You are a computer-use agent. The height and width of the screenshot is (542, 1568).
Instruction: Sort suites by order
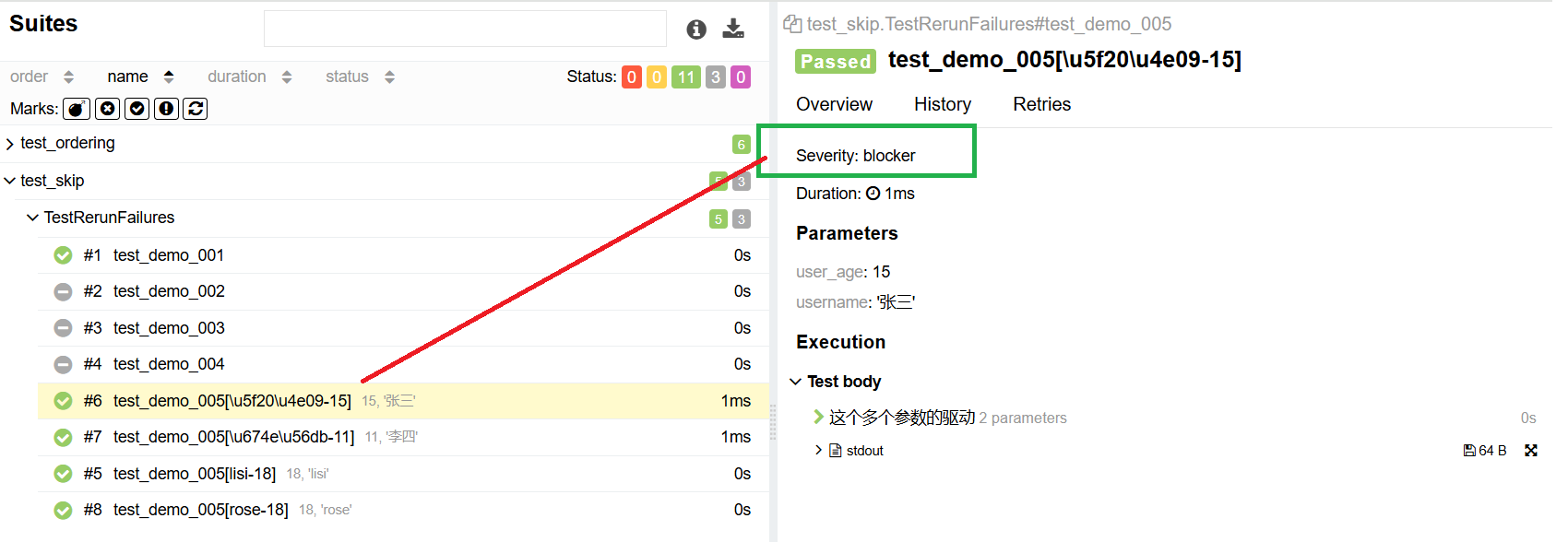[x=42, y=77]
